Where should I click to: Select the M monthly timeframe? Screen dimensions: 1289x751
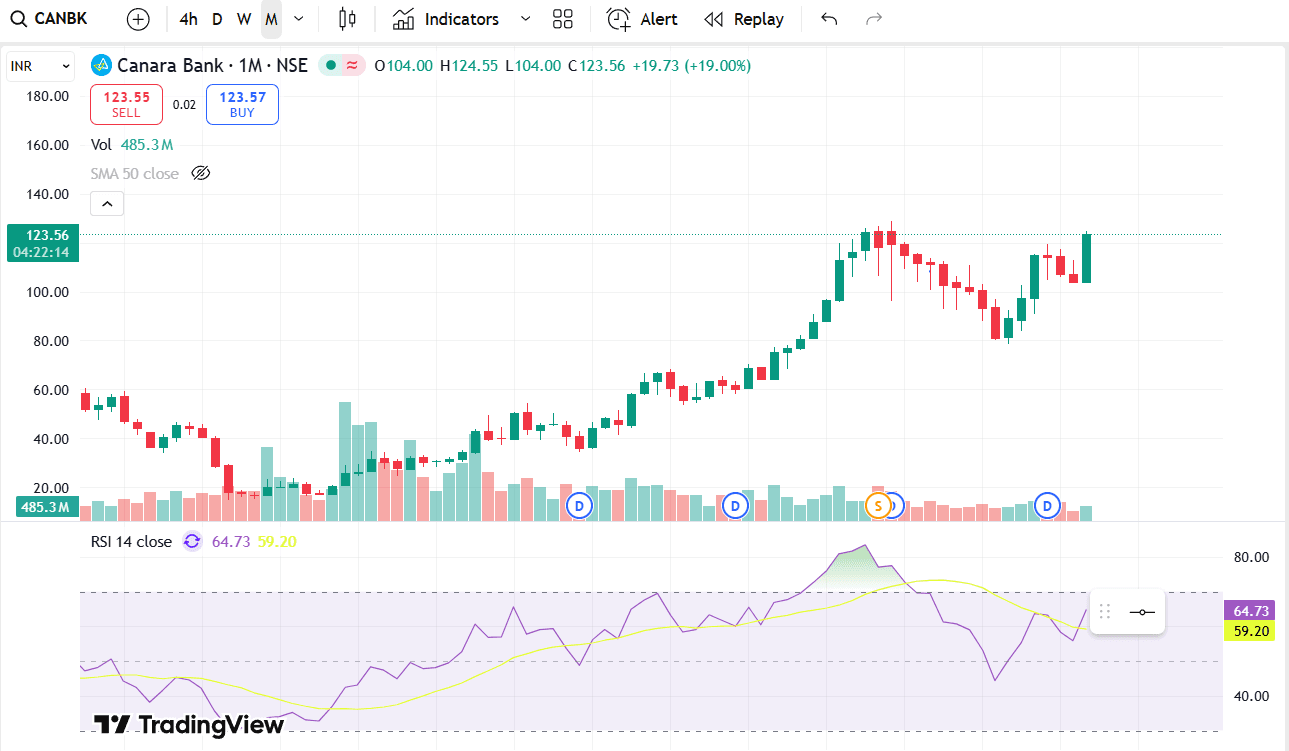pyautogui.click(x=271, y=19)
